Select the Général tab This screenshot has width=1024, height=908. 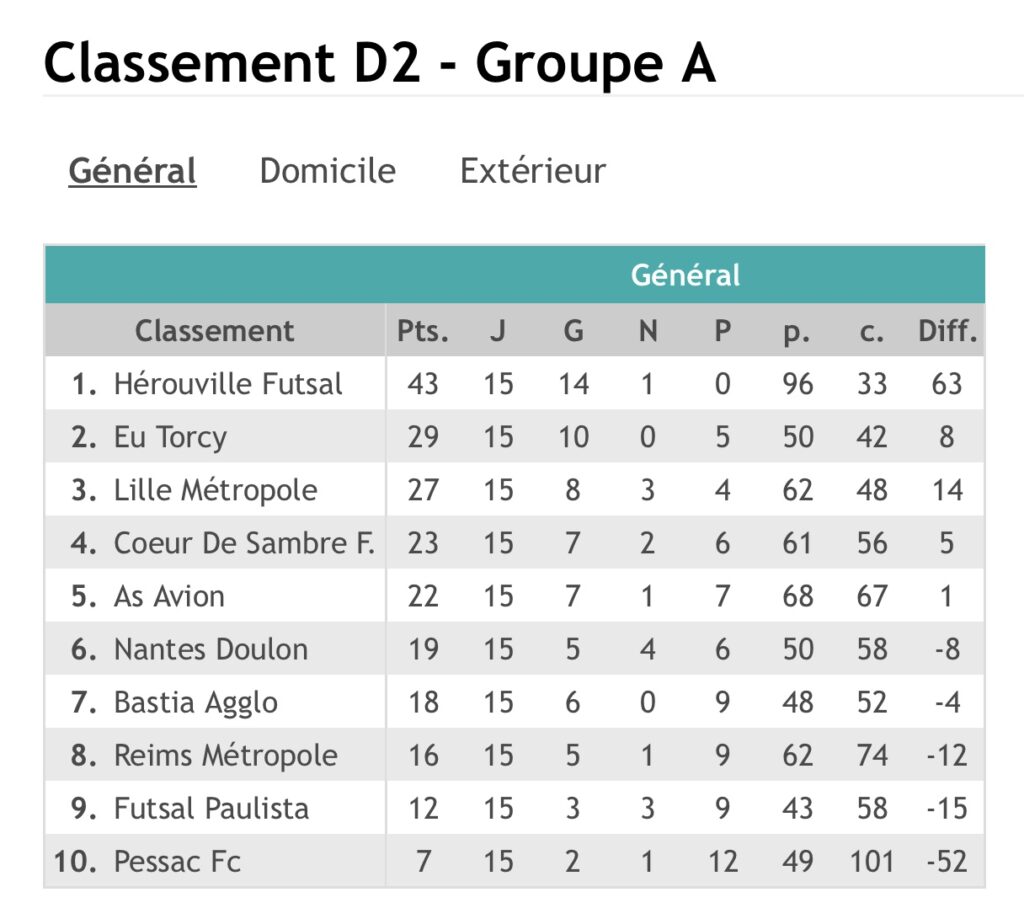tap(133, 171)
